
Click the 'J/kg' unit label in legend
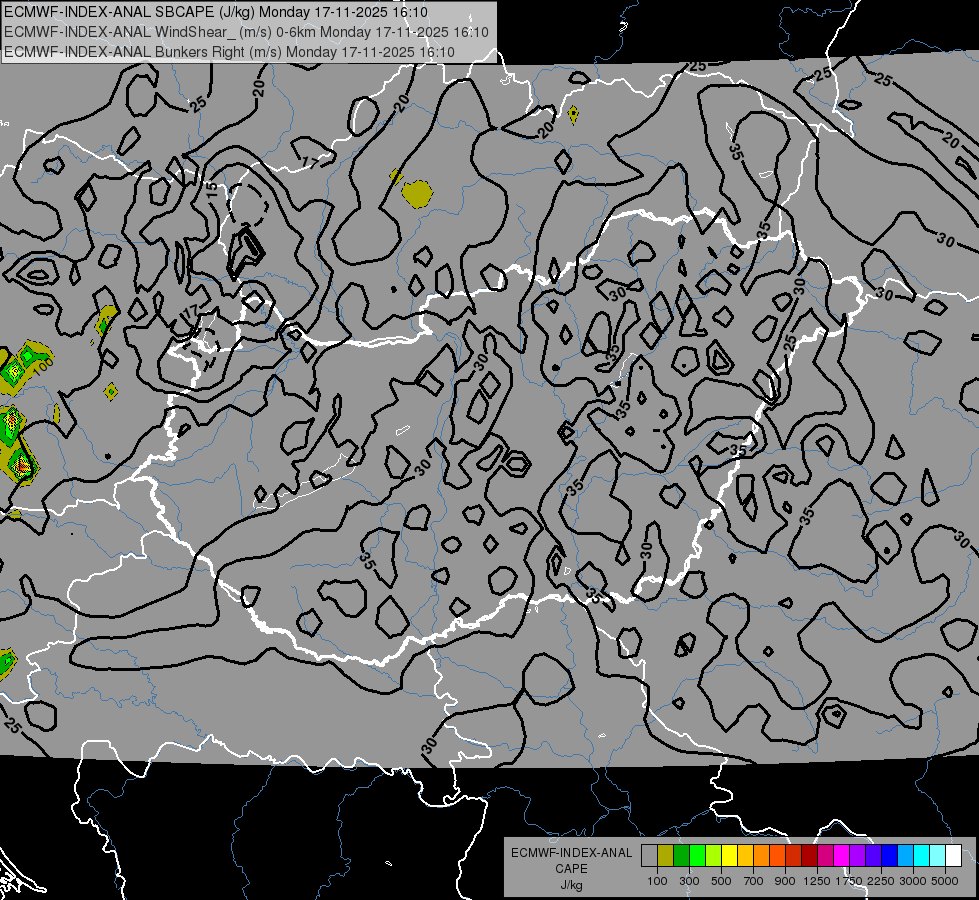pos(571,885)
